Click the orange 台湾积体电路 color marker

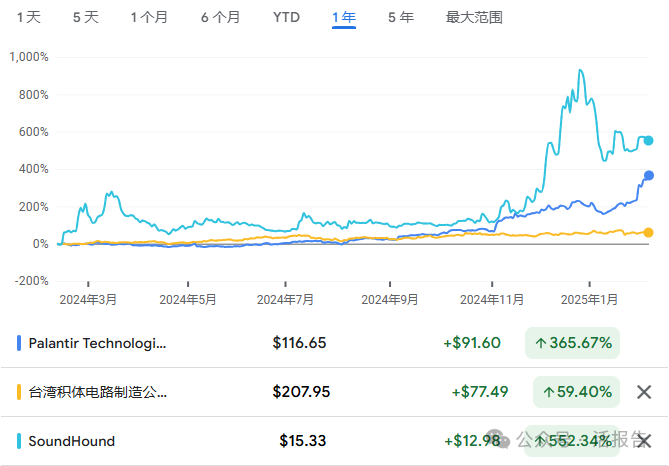pyautogui.click(x=19, y=392)
